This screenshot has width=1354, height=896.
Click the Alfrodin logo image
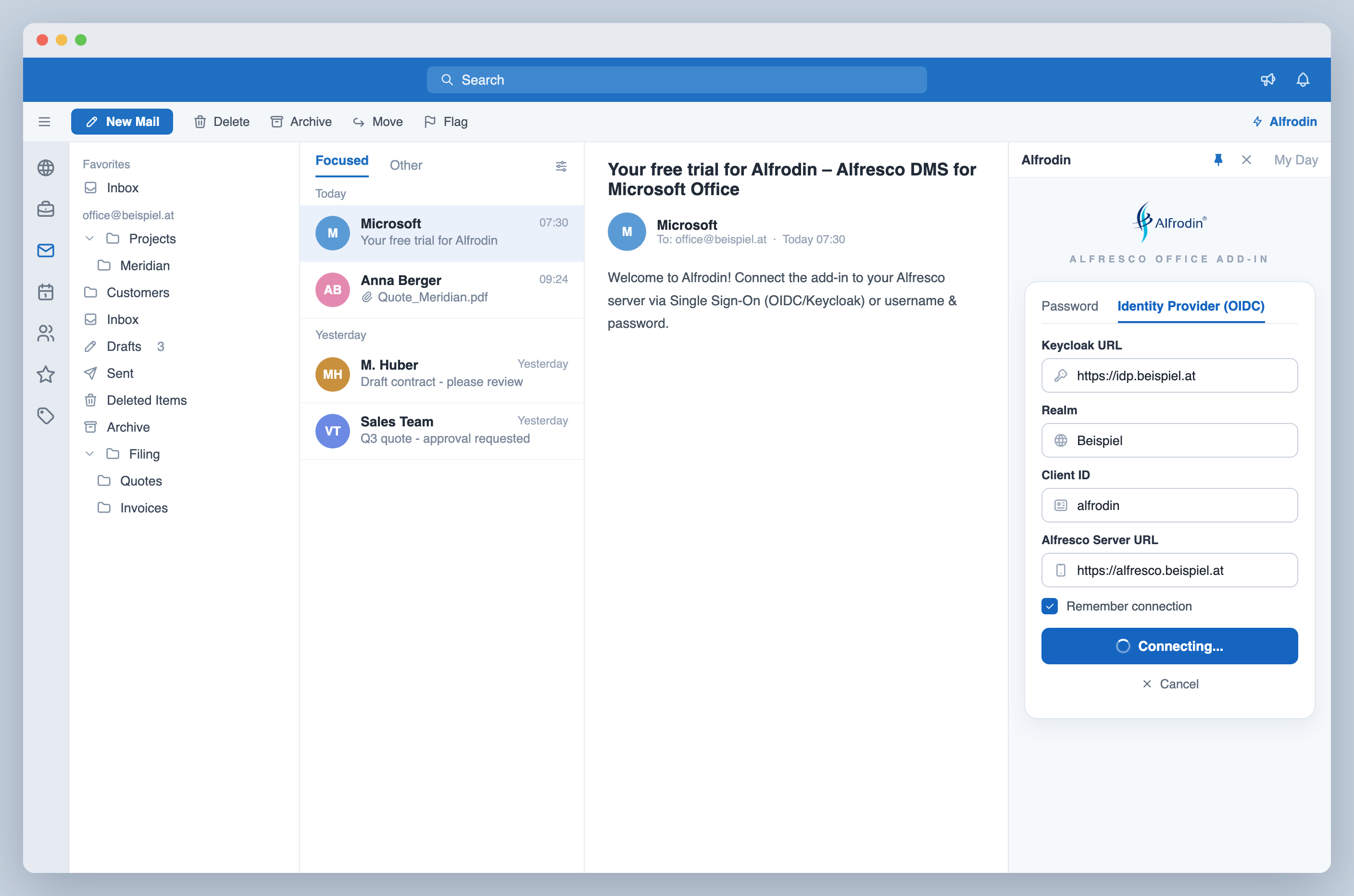click(x=1169, y=222)
